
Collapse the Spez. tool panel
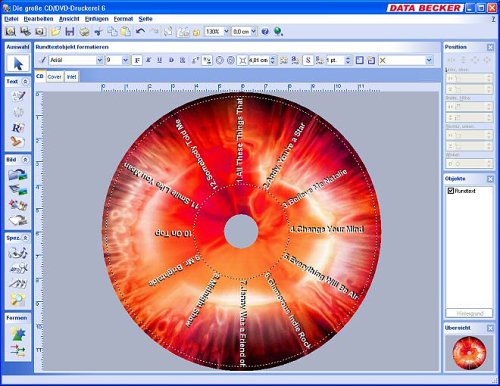tap(25, 238)
